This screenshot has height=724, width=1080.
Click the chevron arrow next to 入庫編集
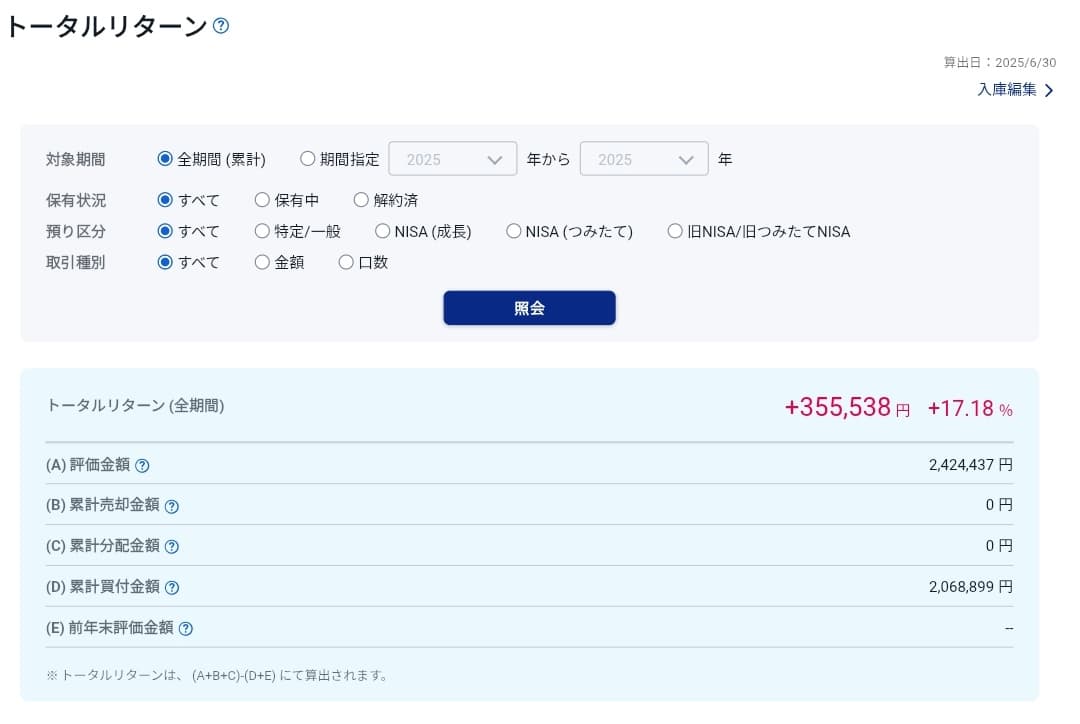tap(1049, 90)
